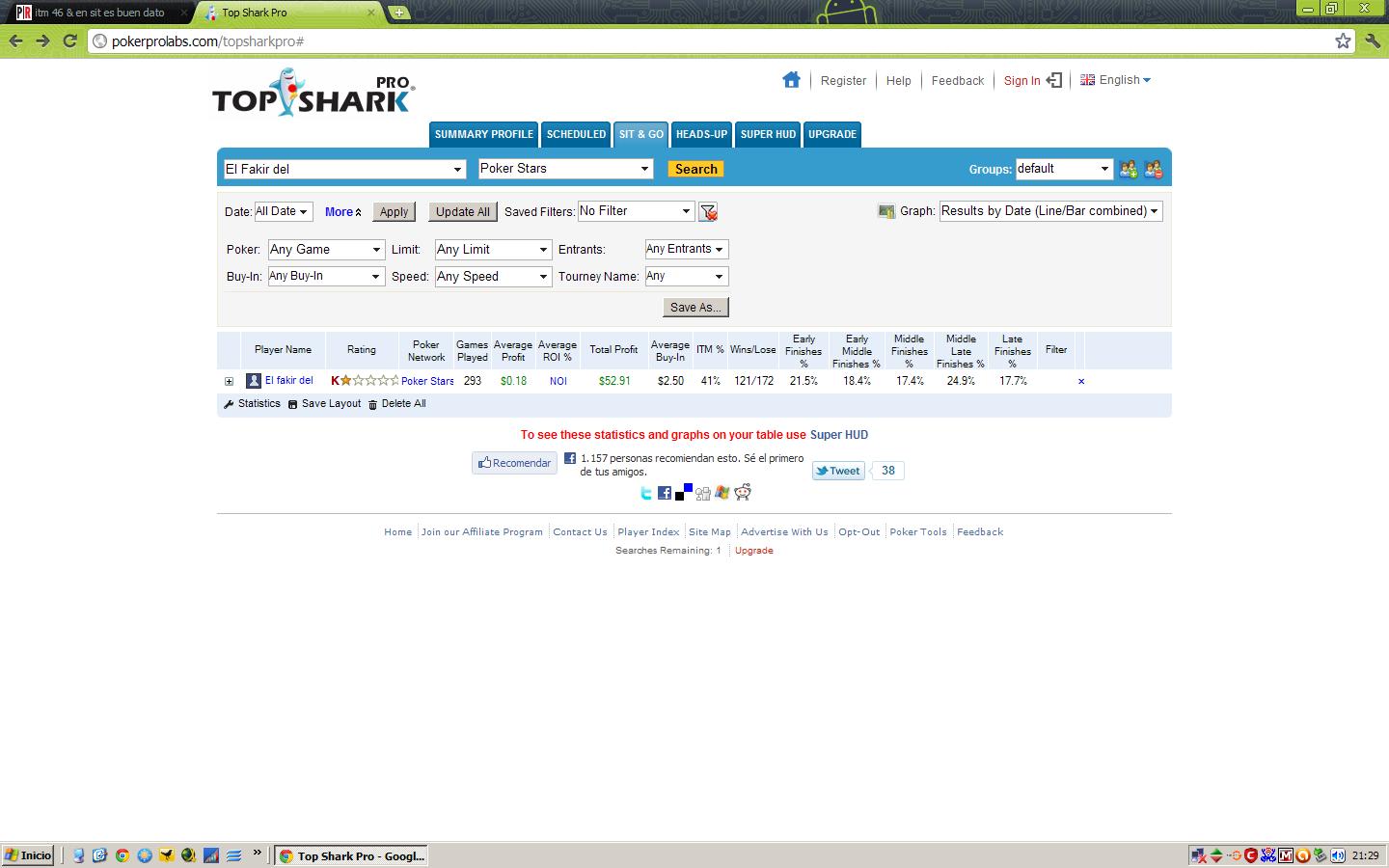Open the Register link in the header
This screenshot has height=868, width=1389.
pos(843,81)
